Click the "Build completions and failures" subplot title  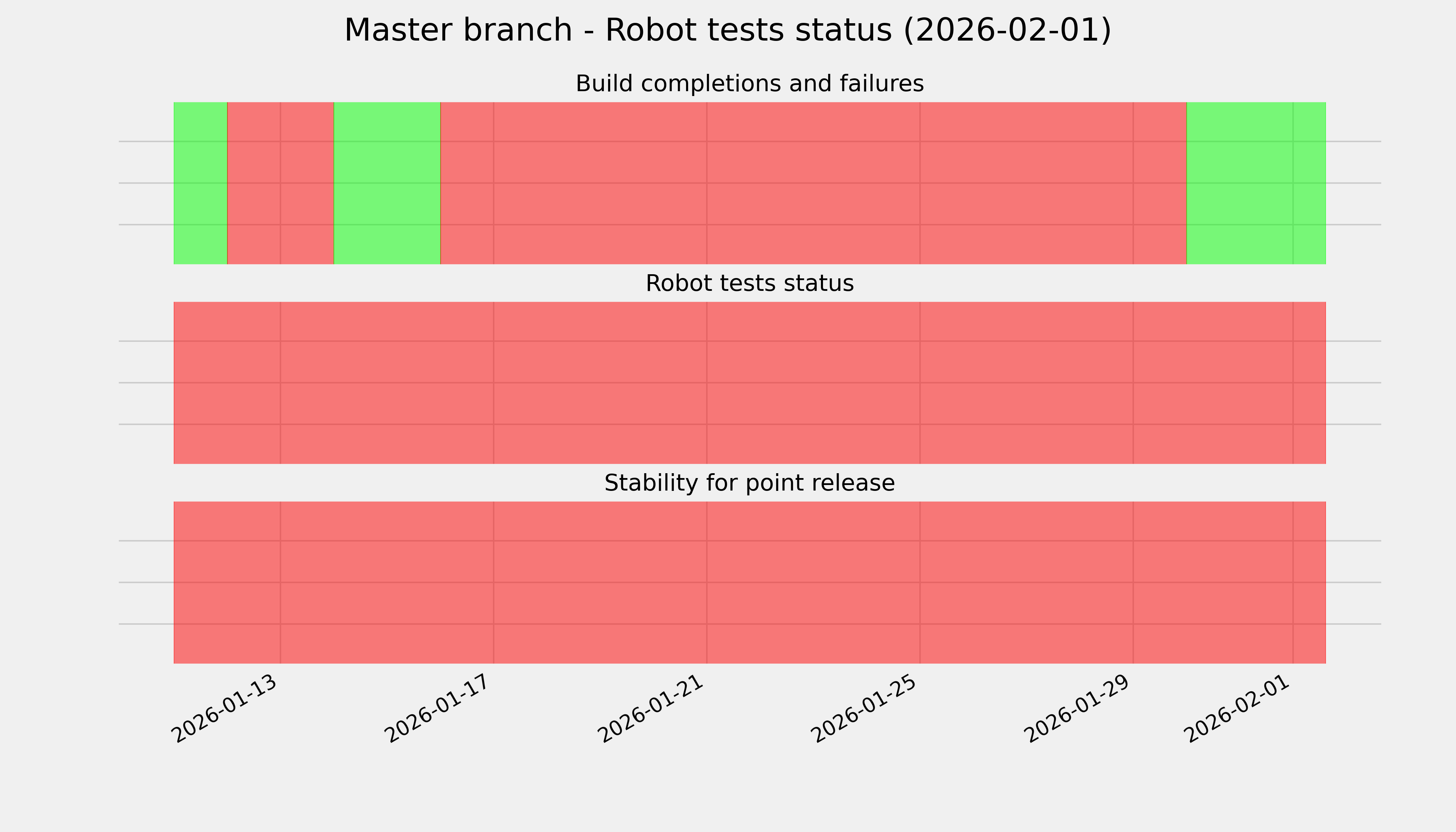coord(749,84)
